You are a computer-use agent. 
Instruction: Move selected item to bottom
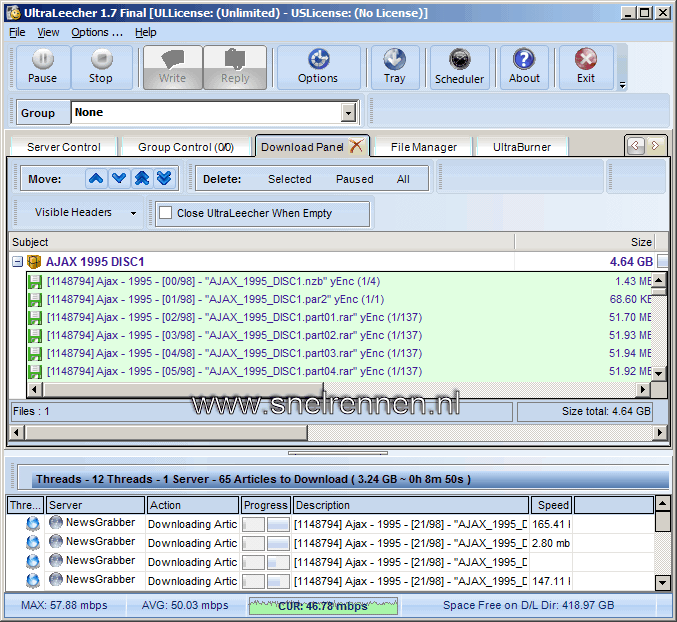165,178
